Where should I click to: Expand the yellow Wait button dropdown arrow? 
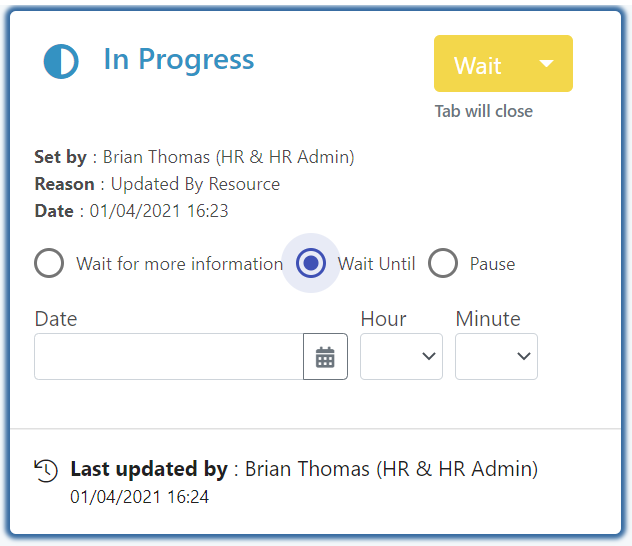pos(546,64)
